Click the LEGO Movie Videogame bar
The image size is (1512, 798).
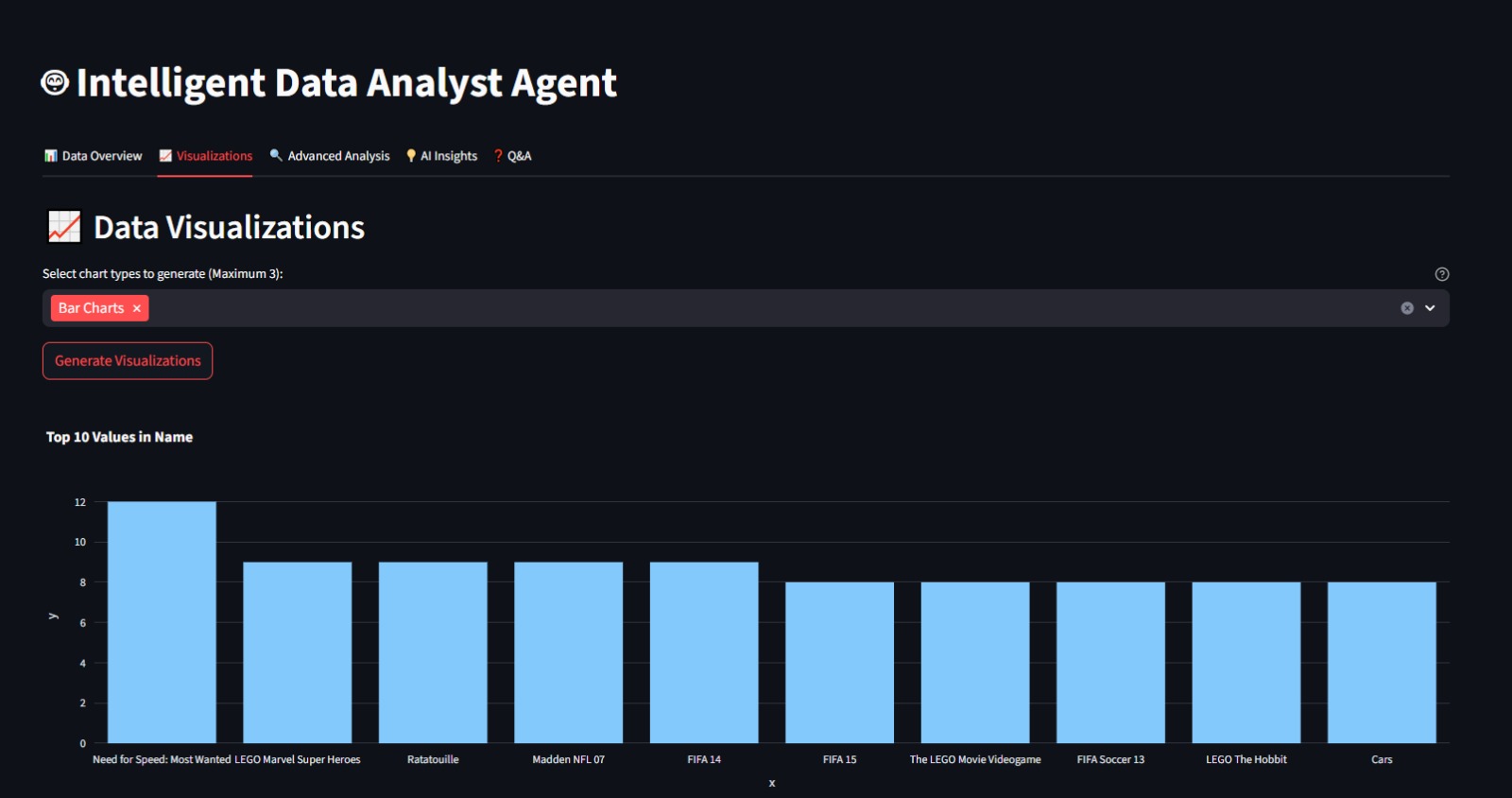(x=975, y=663)
